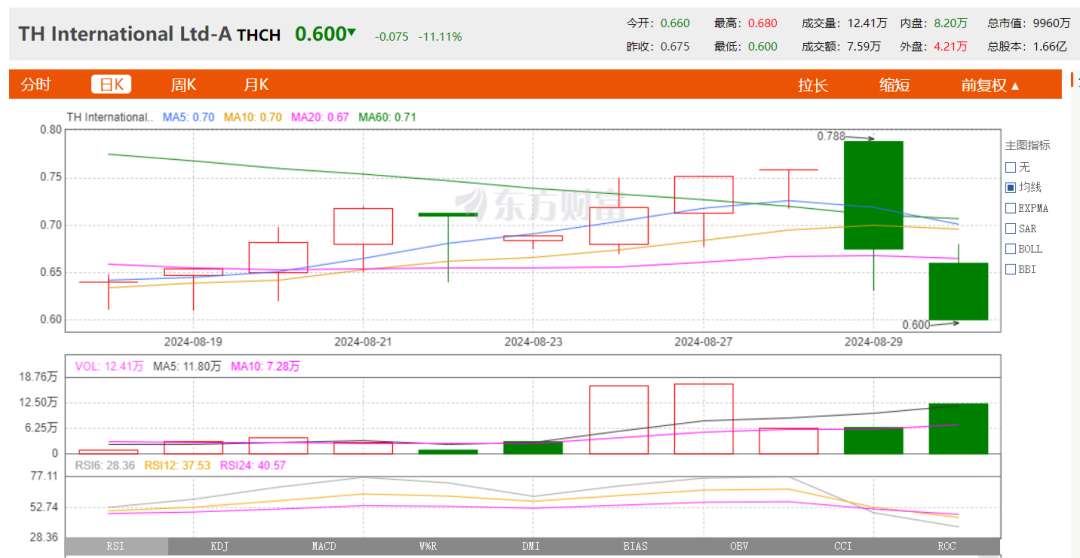Click the 缩短 shorten button
Viewport: 1080px width, 558px height.
894,85
